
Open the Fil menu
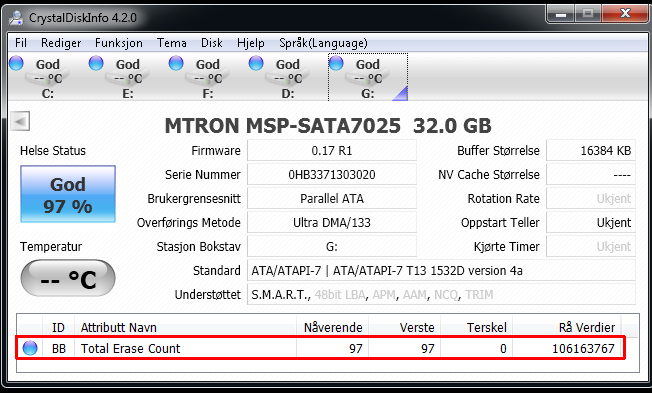pyautogui.click(x=21, y=43)
